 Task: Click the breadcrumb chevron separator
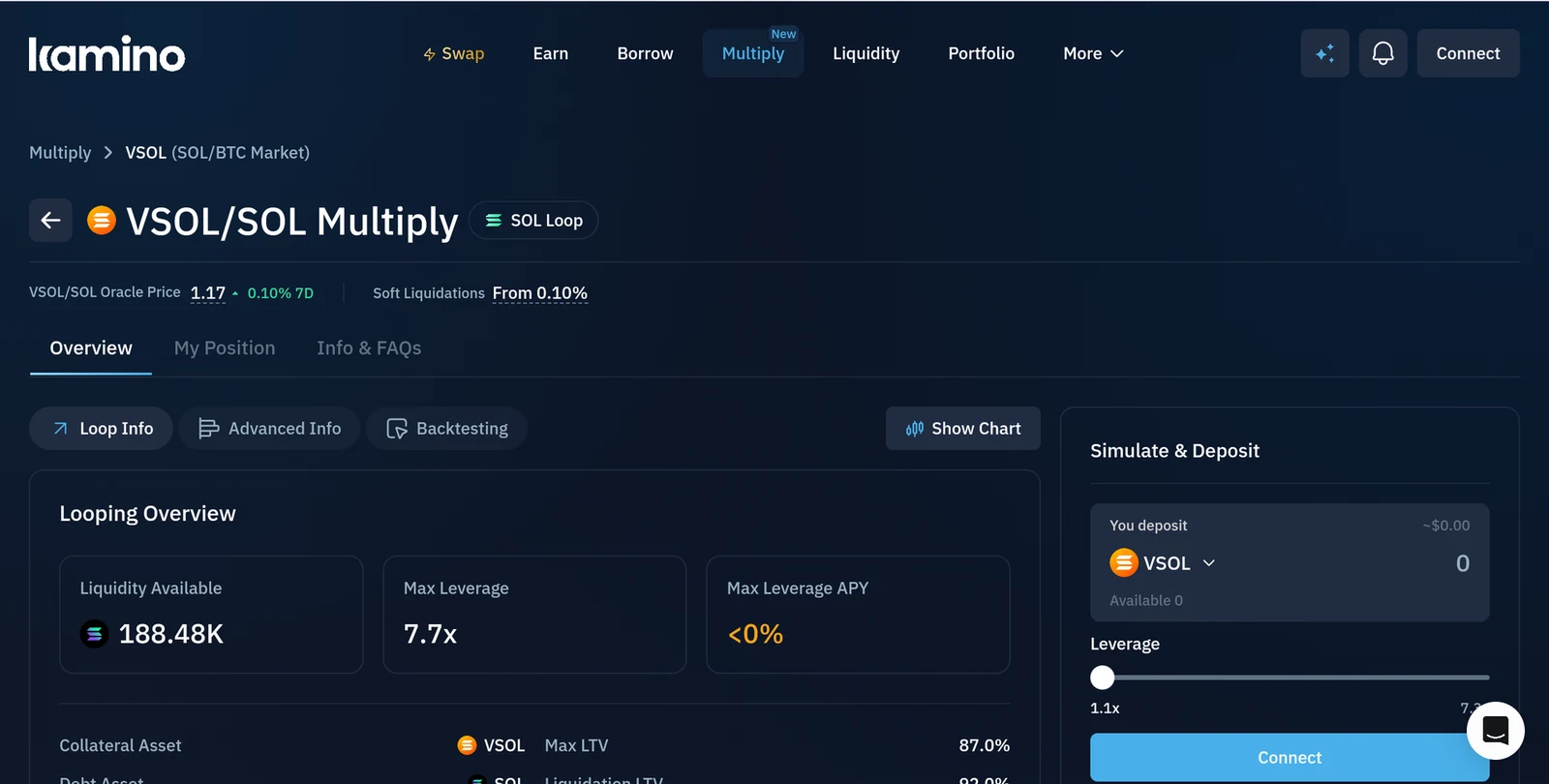tap(108, 153)
